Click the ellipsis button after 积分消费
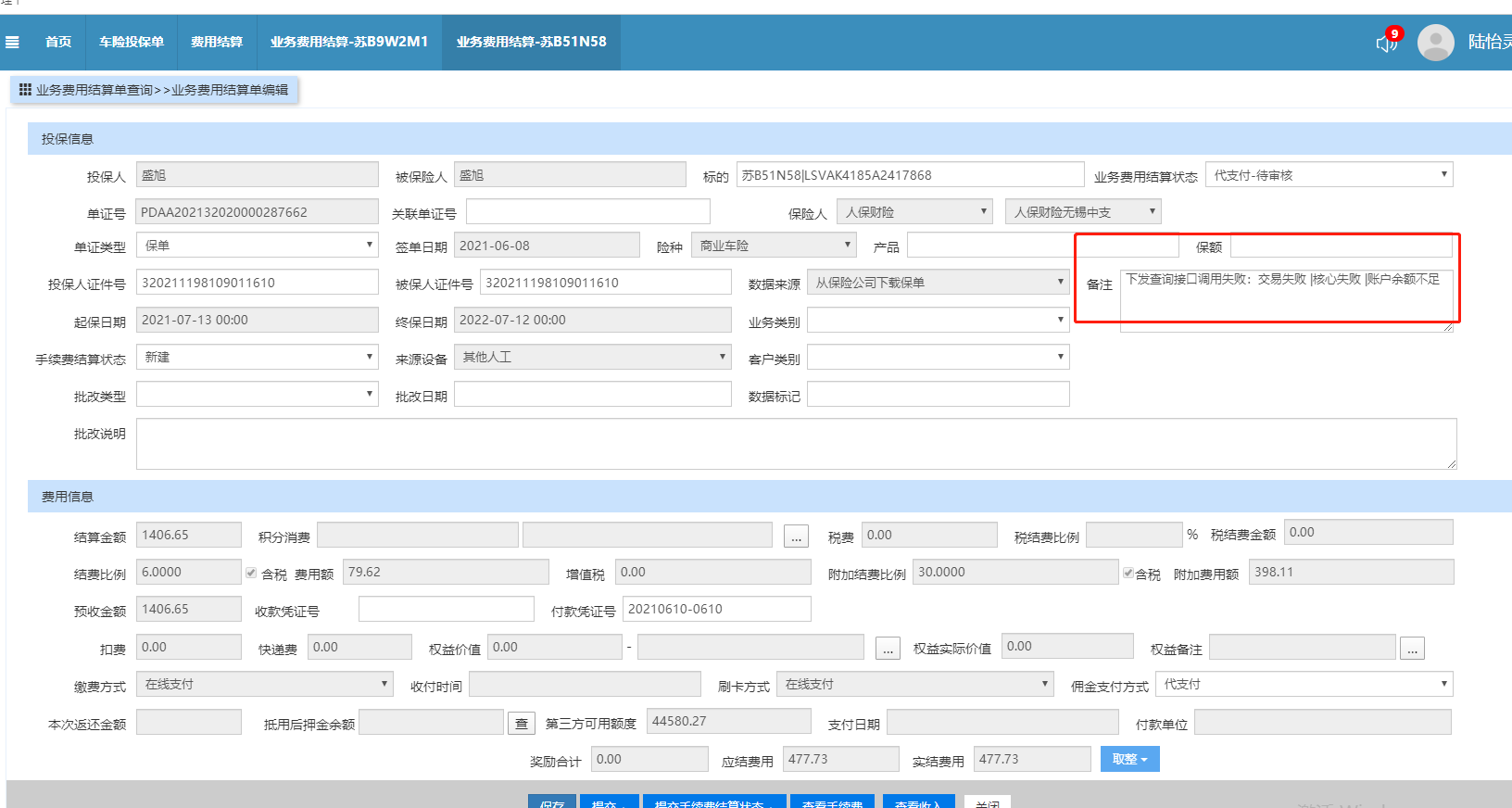Screen dimensions: 1512x808 coord(796,537)
